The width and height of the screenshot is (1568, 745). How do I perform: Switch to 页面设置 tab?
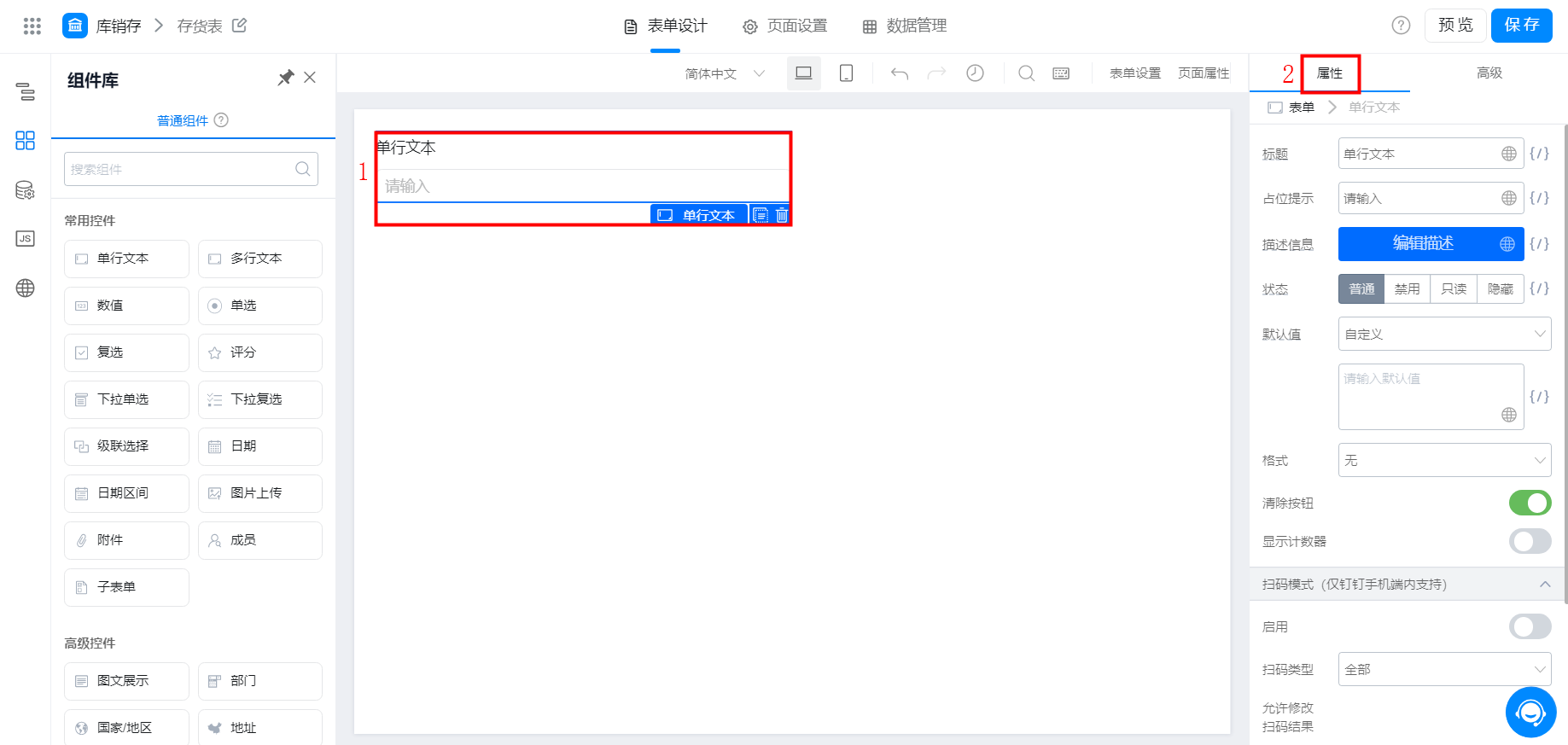785,26
